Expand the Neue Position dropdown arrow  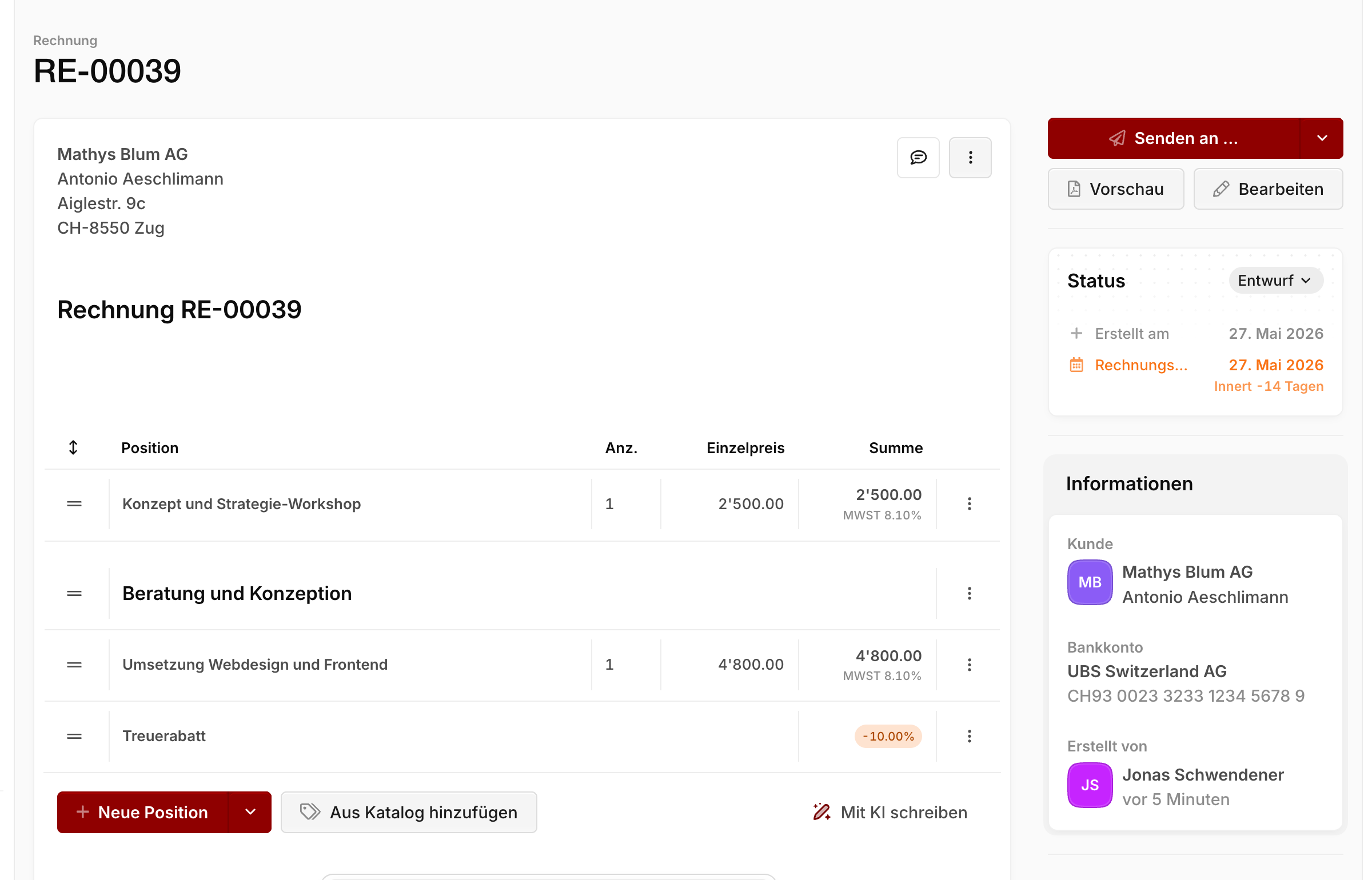(x=250, y=812)
